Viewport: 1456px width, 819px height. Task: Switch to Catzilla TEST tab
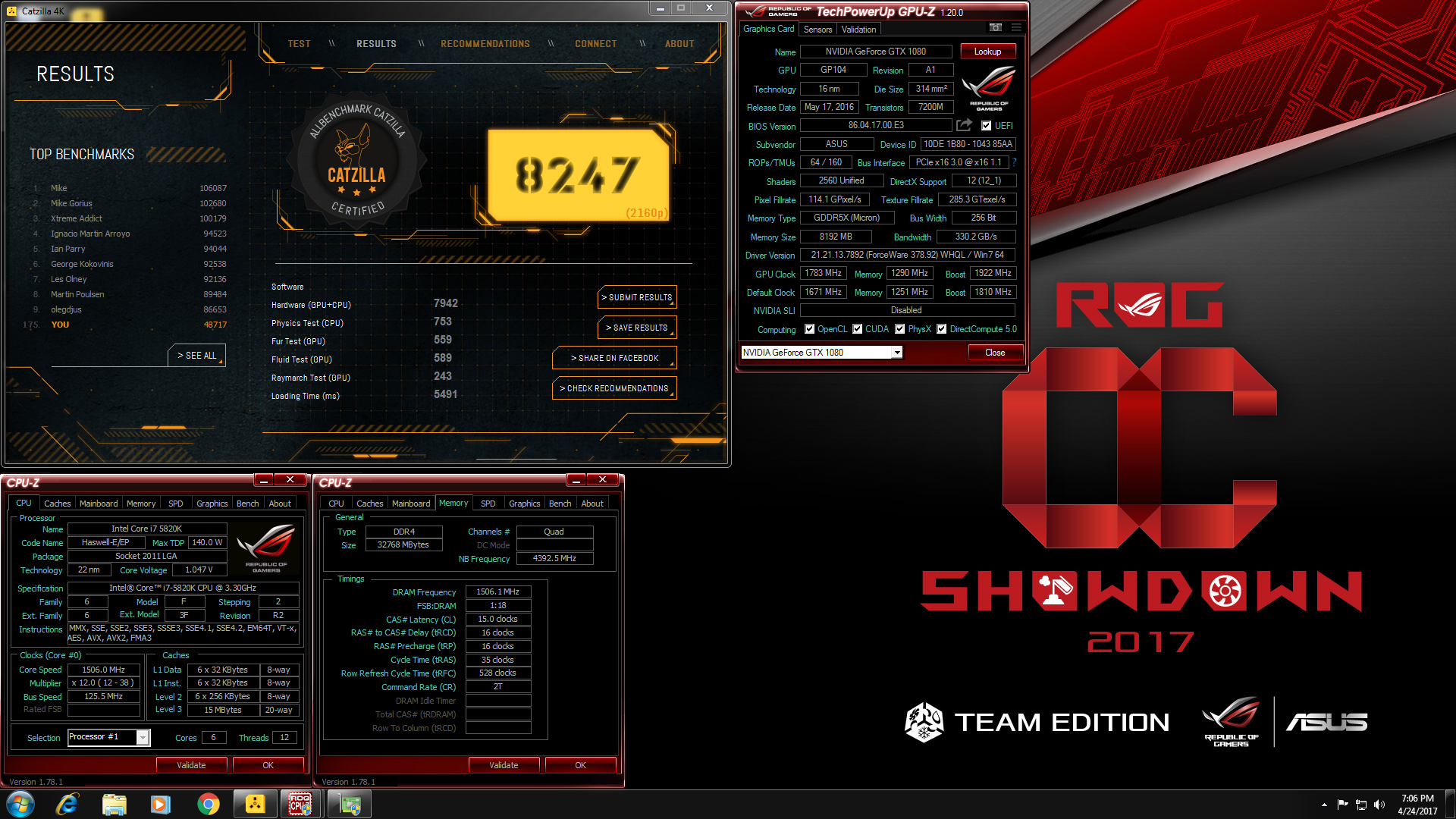tap(299, 44)
